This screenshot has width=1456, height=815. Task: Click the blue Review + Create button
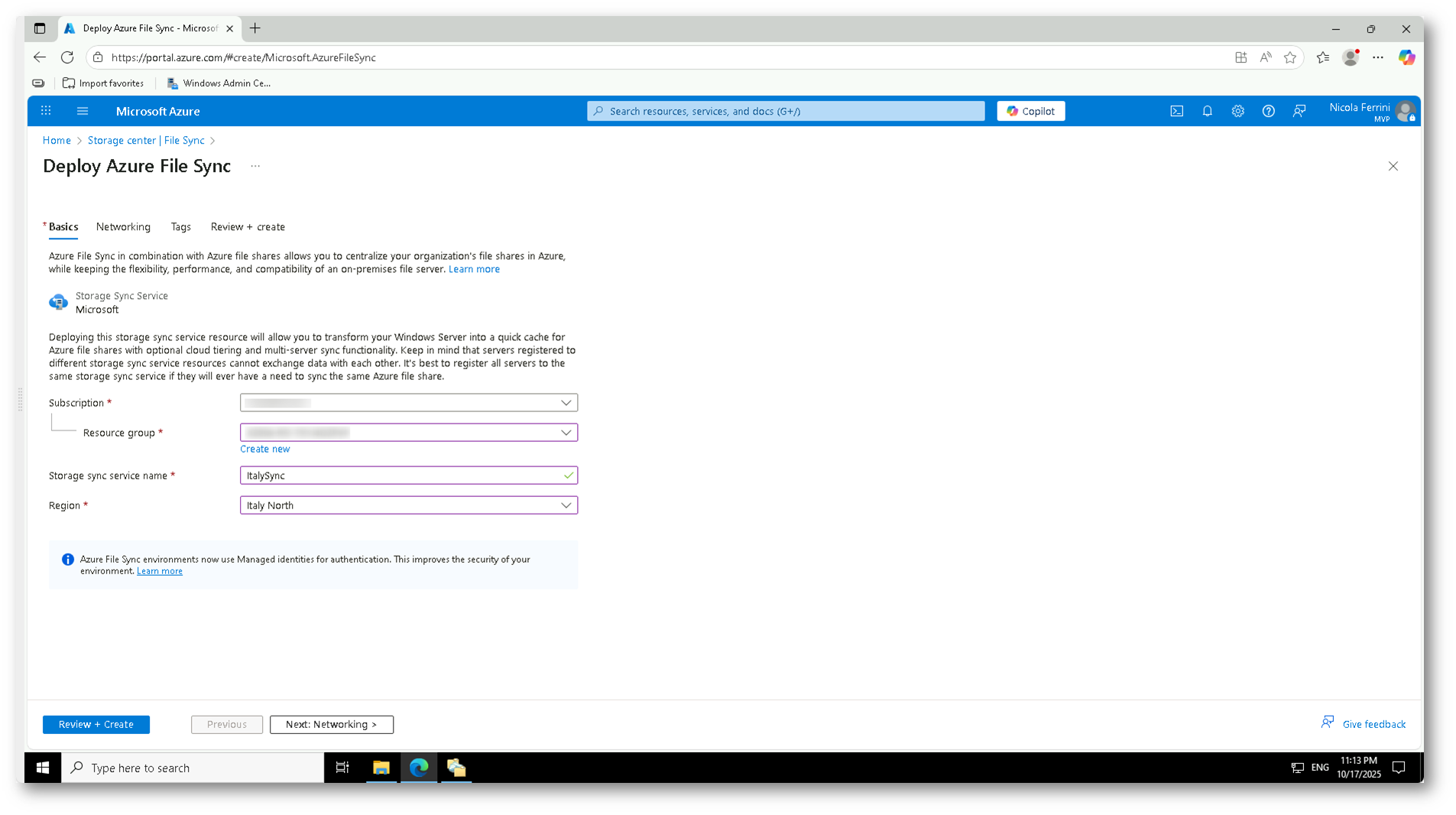tap(96, 725)
